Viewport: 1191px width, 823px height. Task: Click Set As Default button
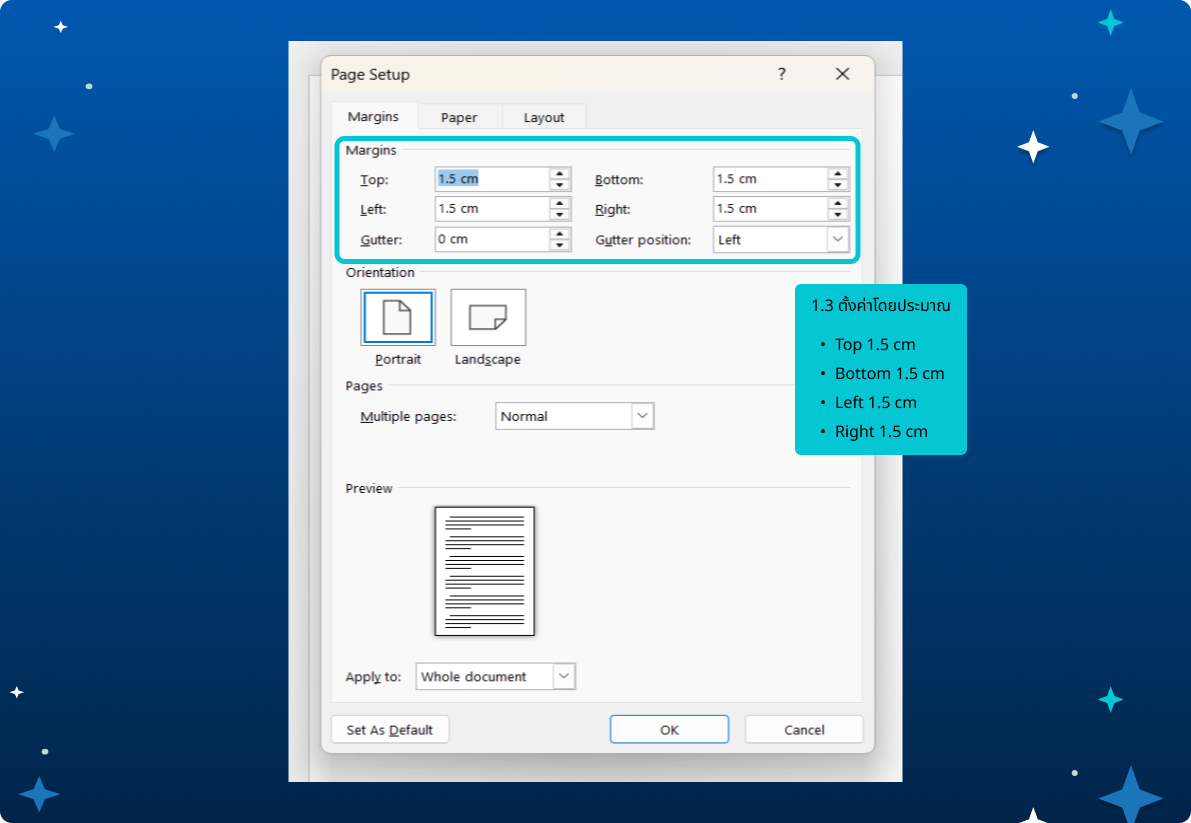[389, 730]
